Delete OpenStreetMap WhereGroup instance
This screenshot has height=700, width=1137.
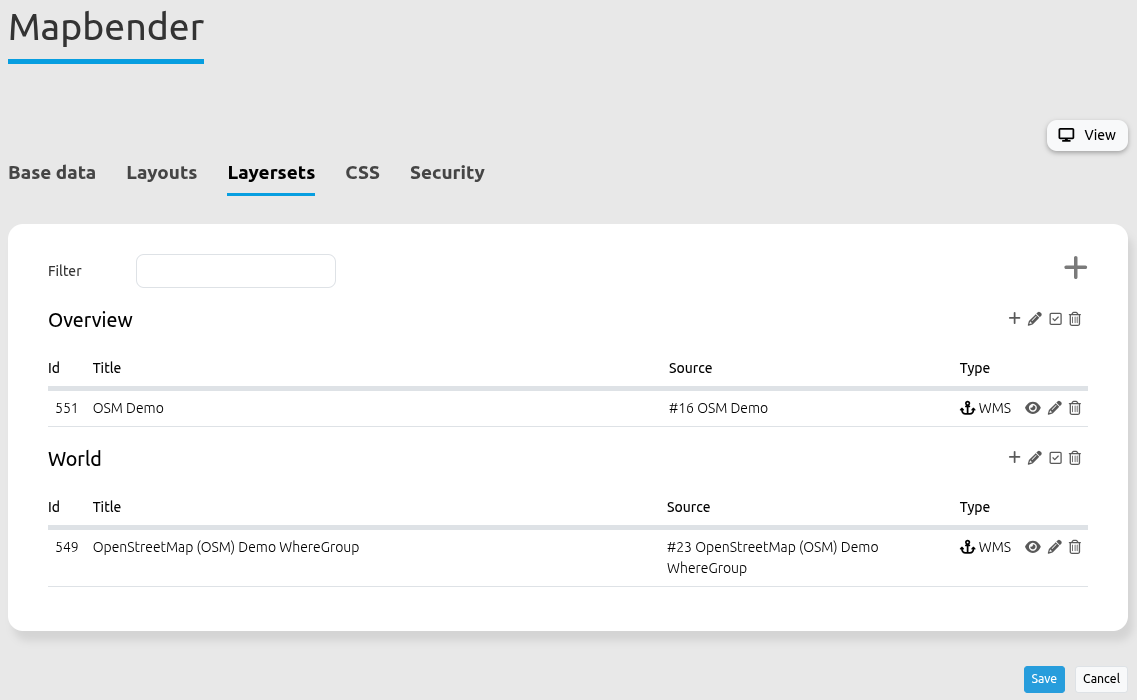tap(1075, 547)
